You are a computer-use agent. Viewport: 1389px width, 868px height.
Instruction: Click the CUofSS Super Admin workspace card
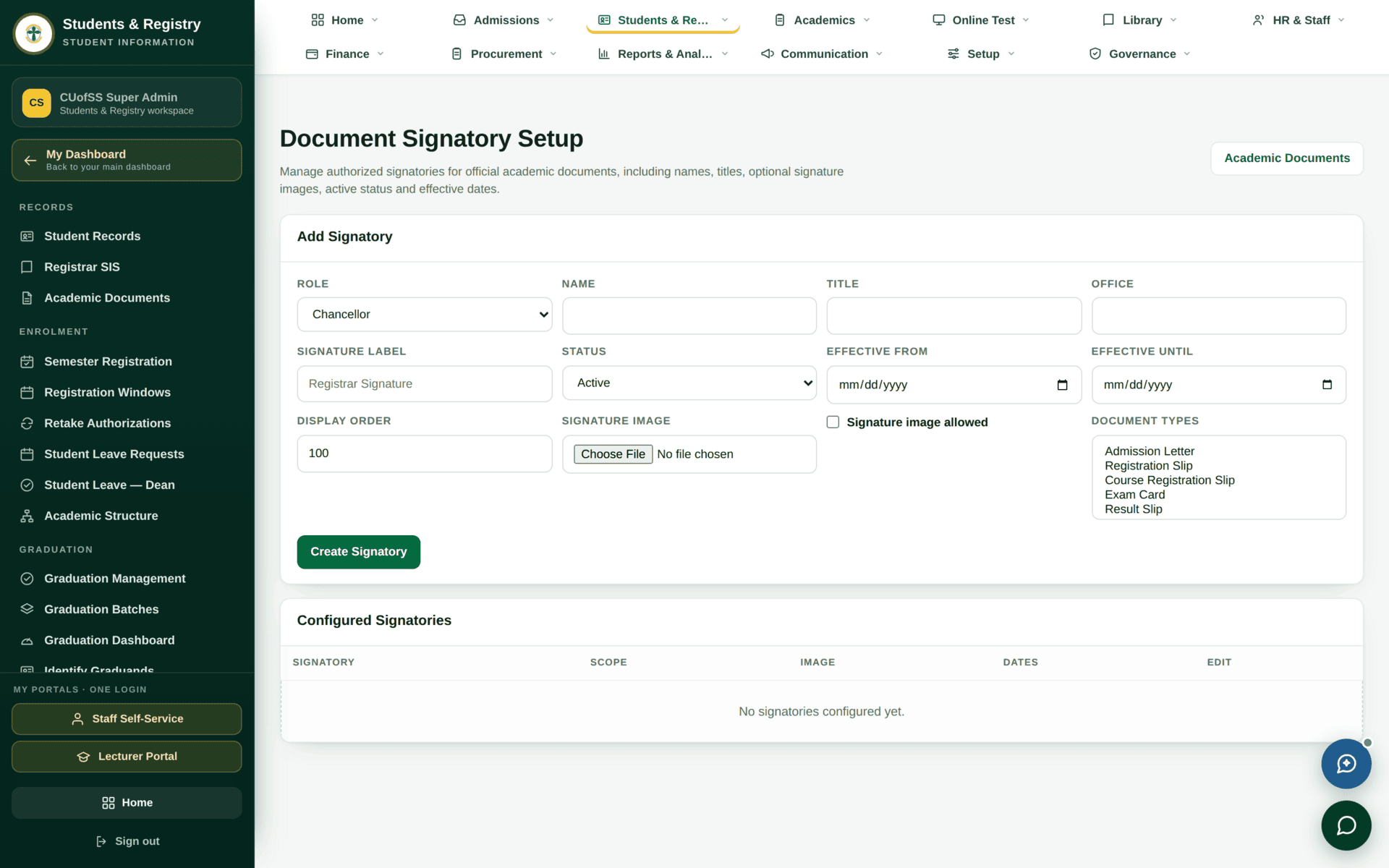(127, 103)
